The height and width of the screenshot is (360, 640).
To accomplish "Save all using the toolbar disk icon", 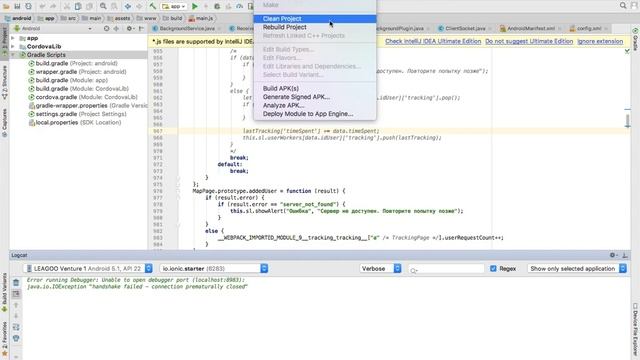I will pyautogui.click(x=17, y=6).
